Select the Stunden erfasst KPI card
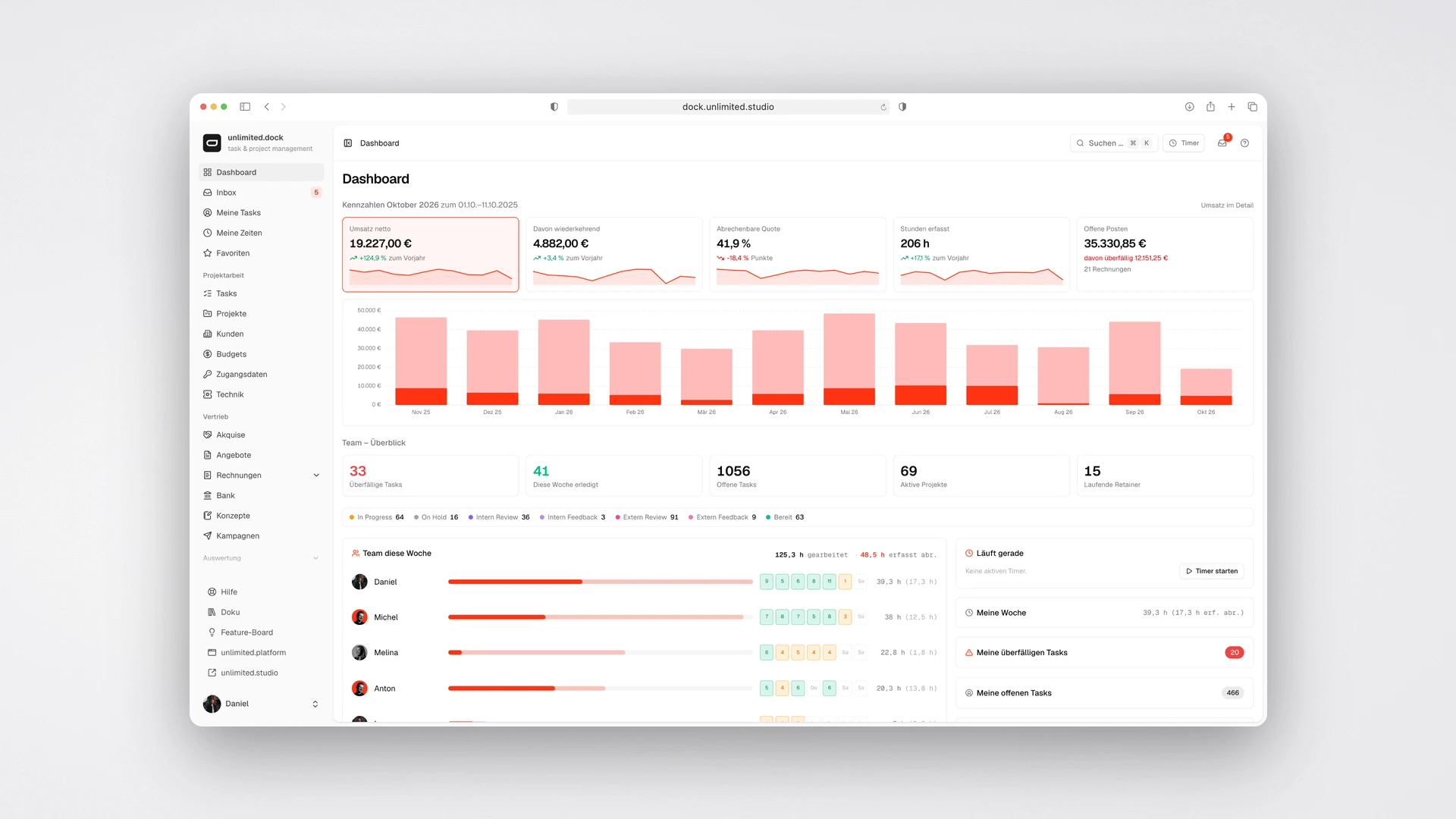Viewport: 1456px width, 819px height. [x=981, y=255]
